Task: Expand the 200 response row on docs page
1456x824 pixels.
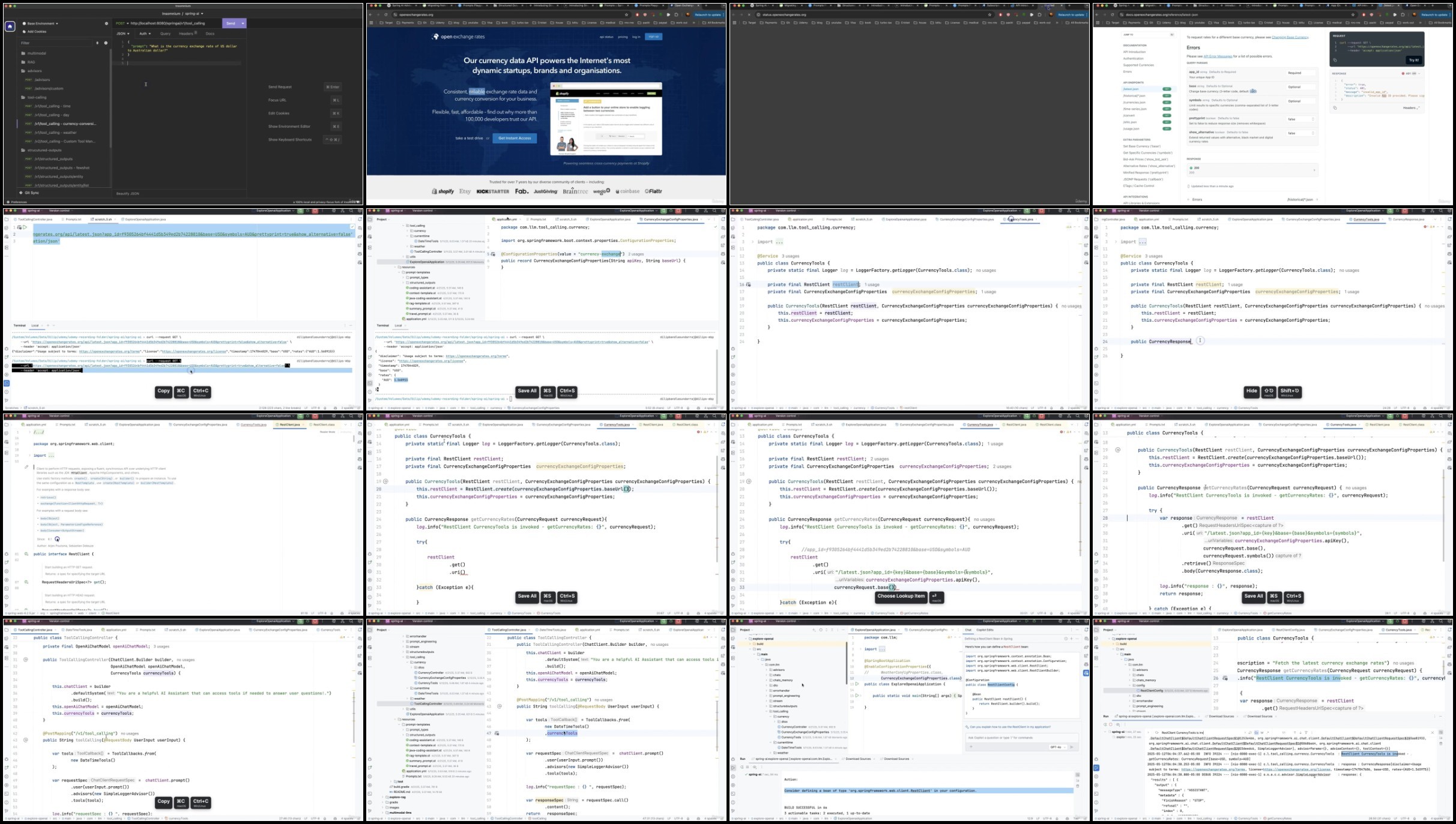Action: (x=1252, y=170)
